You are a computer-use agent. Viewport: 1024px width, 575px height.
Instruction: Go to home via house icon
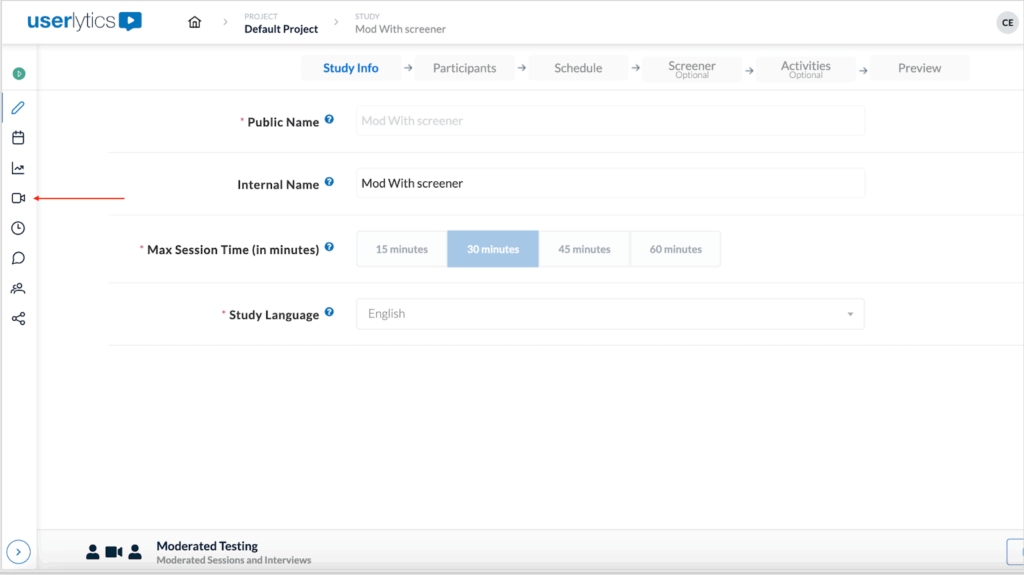tap(195, 22)
